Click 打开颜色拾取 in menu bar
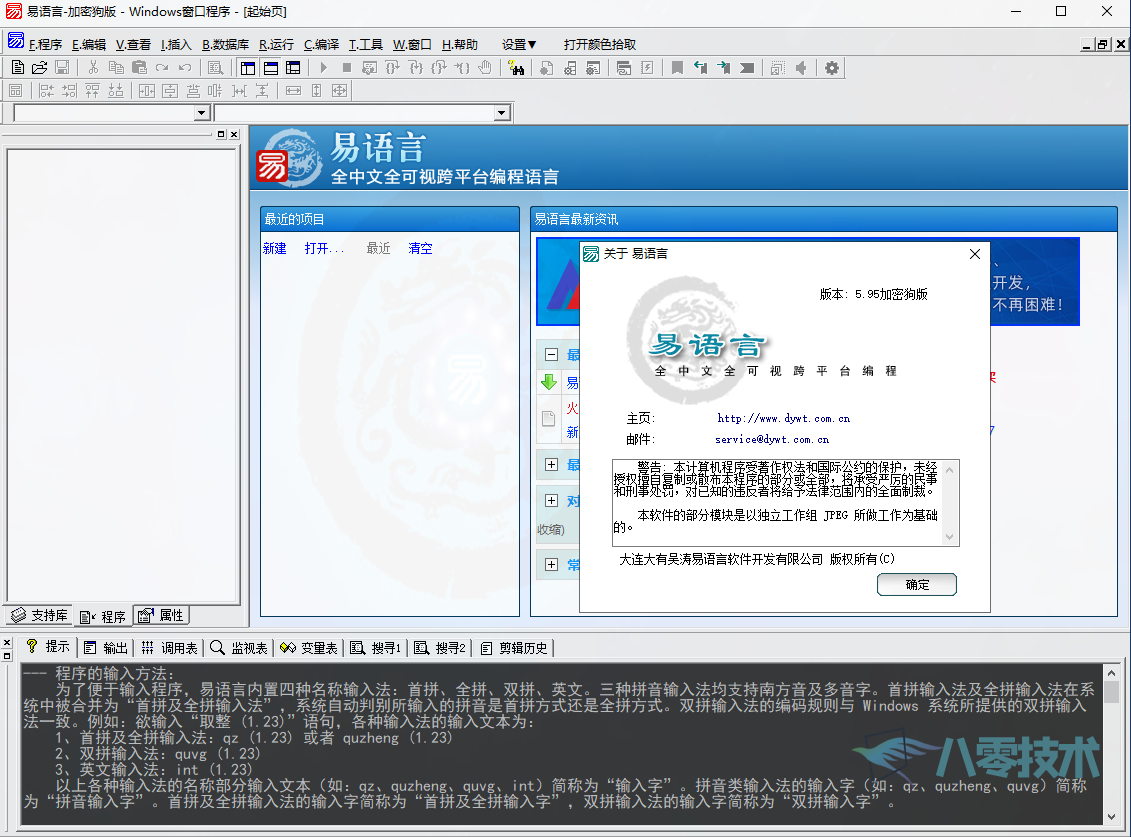1131x837 pixels. click(x=599, y=45)
